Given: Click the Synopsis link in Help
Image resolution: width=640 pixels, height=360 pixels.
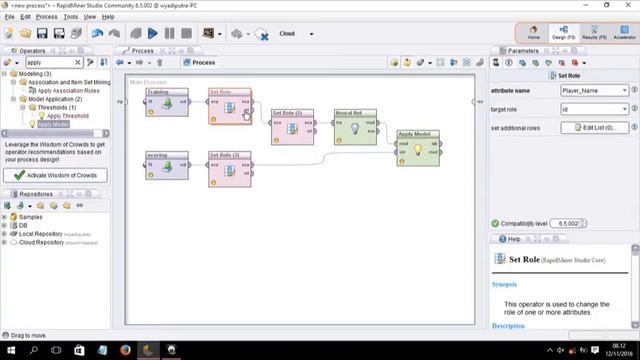Looking at the screenshot, I should [x=504, y=284].
